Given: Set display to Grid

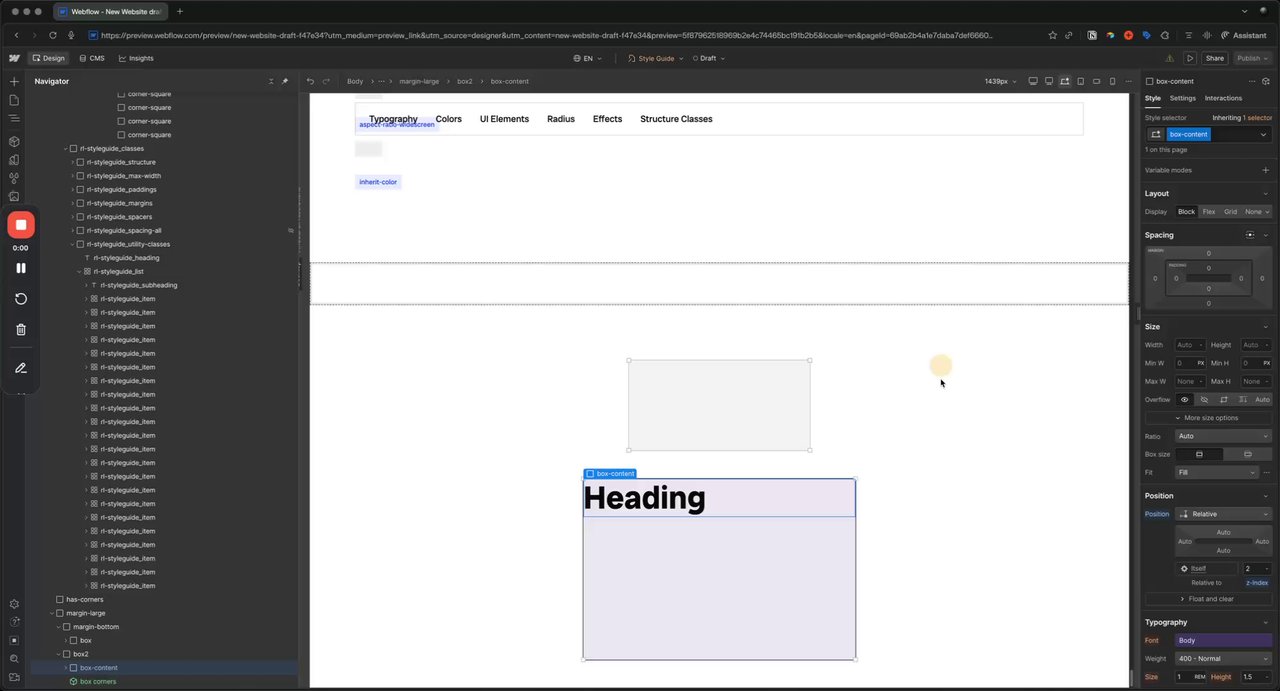Looking at the screenshot, I should (x=1230, y=212).
